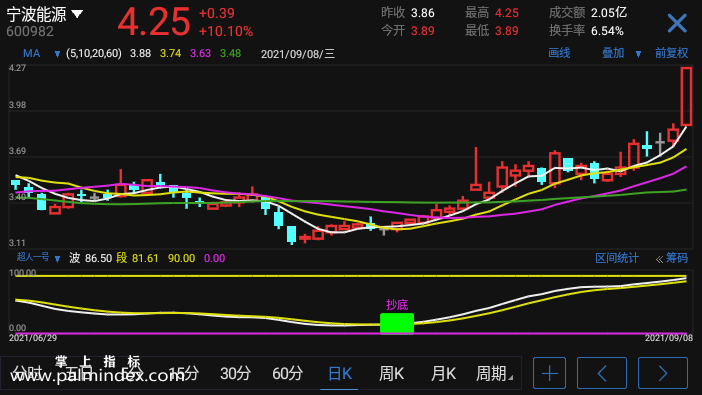The width and height of the screenshot is (702, 395).
Task: Click the plus button to add stock
Action: (549, 373)
